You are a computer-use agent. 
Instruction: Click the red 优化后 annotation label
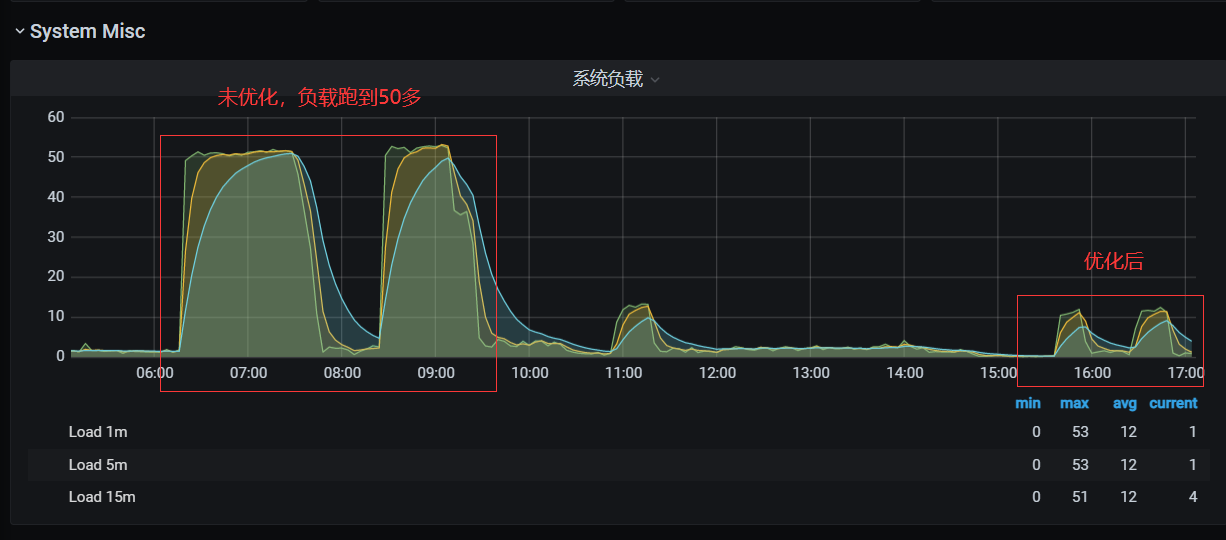1113,262
